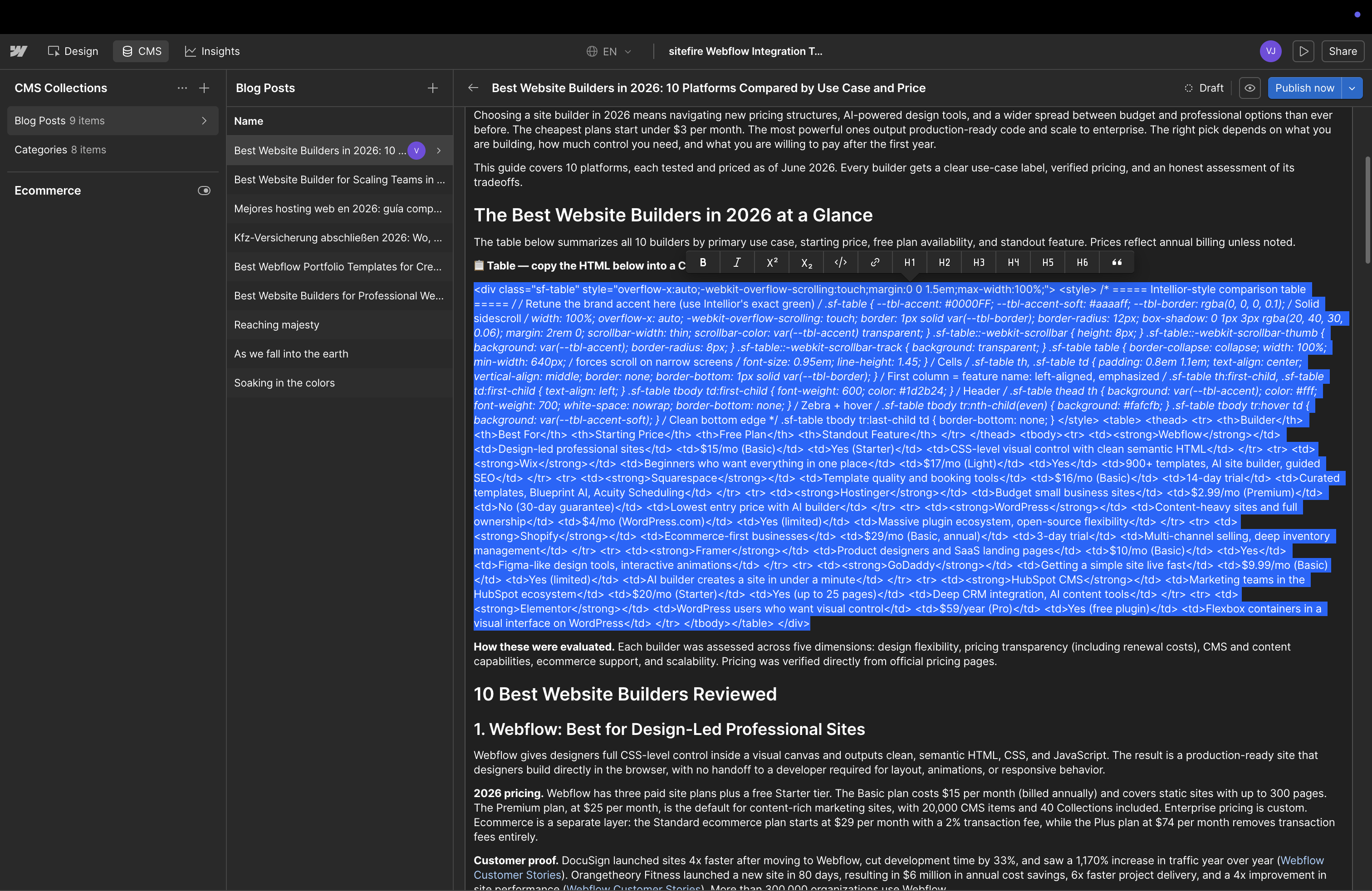The width and height of the screenshot is (1372, 891).
Task: Click the Share button
Action: (x=1343, y=51)
